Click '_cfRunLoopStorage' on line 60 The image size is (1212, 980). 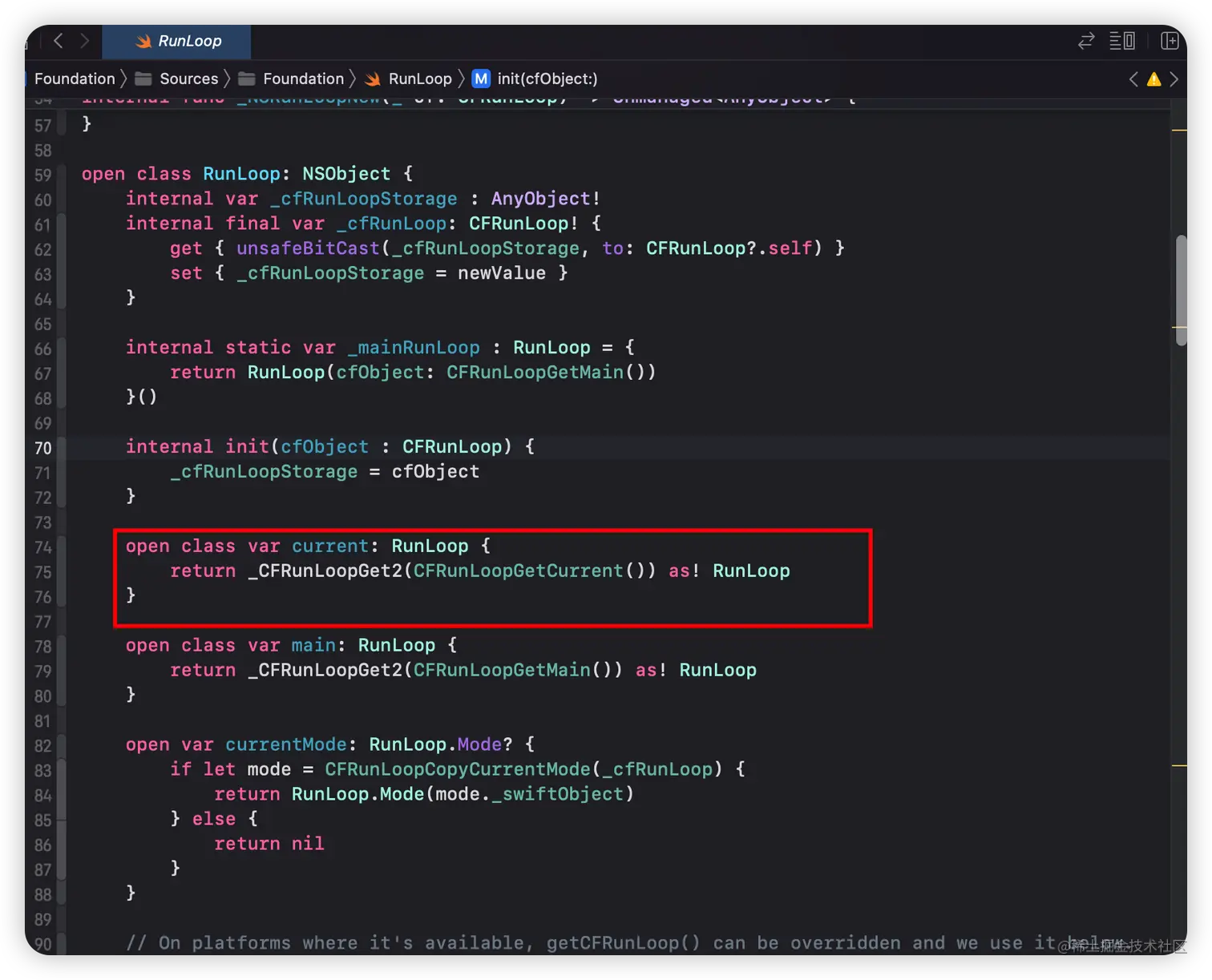point(363,199)
